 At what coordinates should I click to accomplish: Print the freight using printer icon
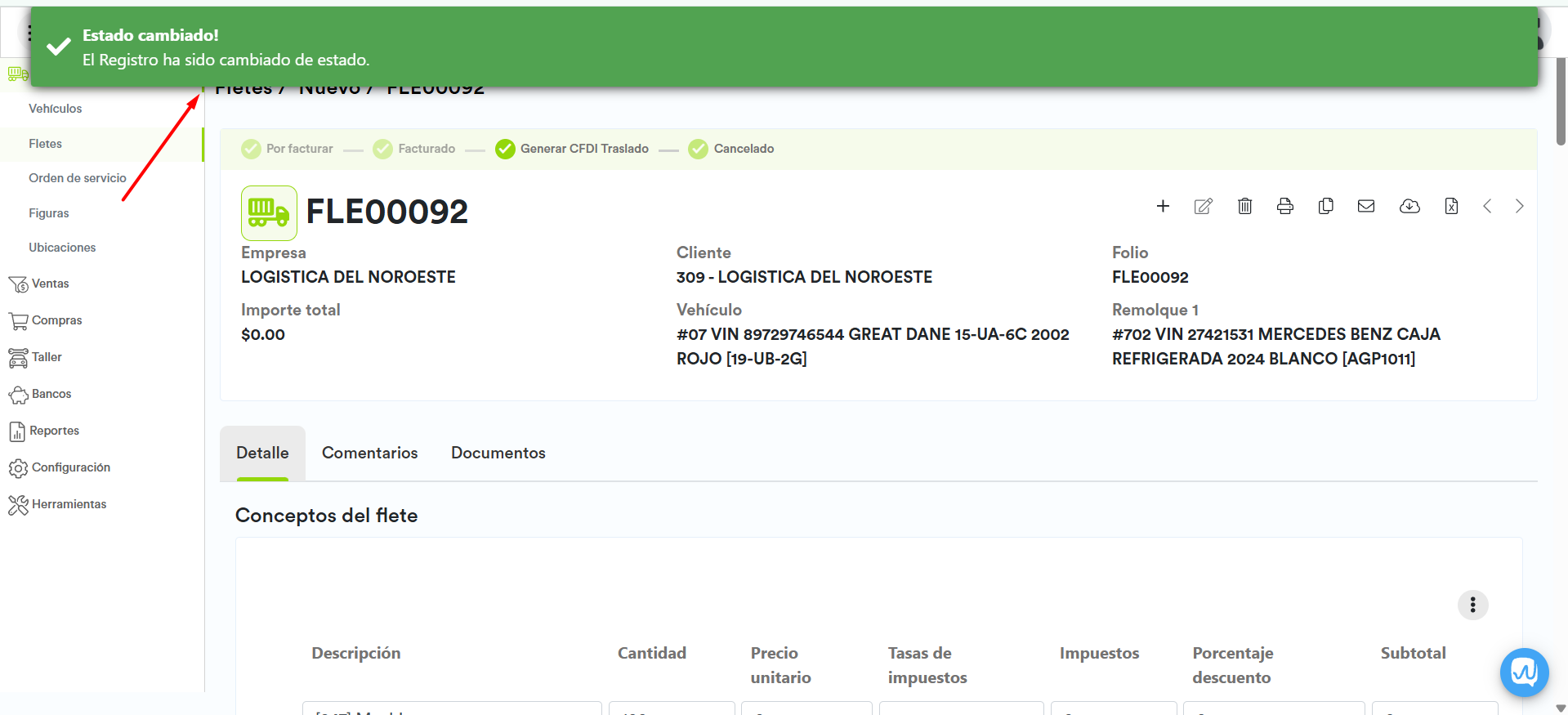pyautogui.click(x=1284, y=206)
